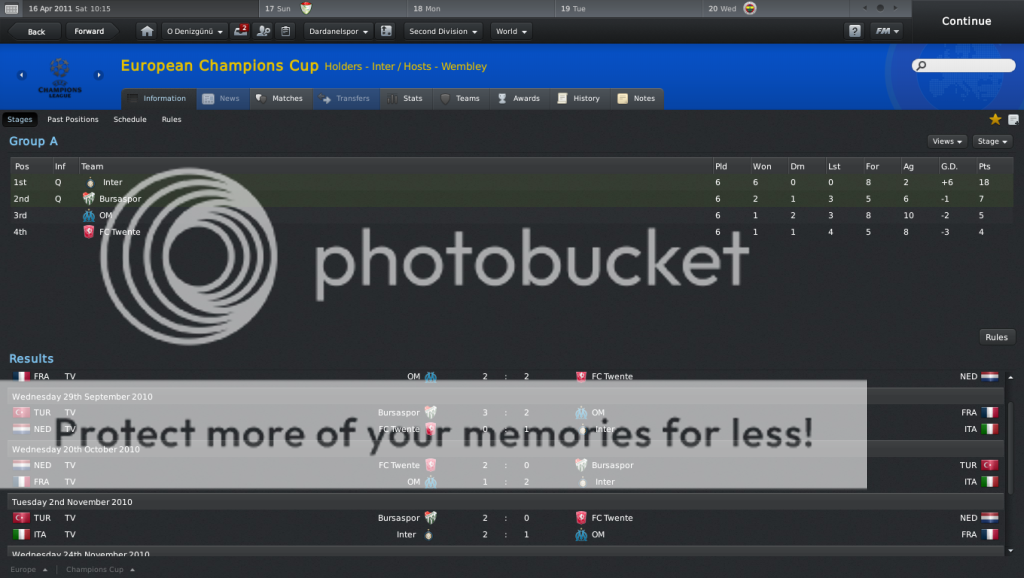
Task: Click the club badge on 20 Wed
Action: 750,8
